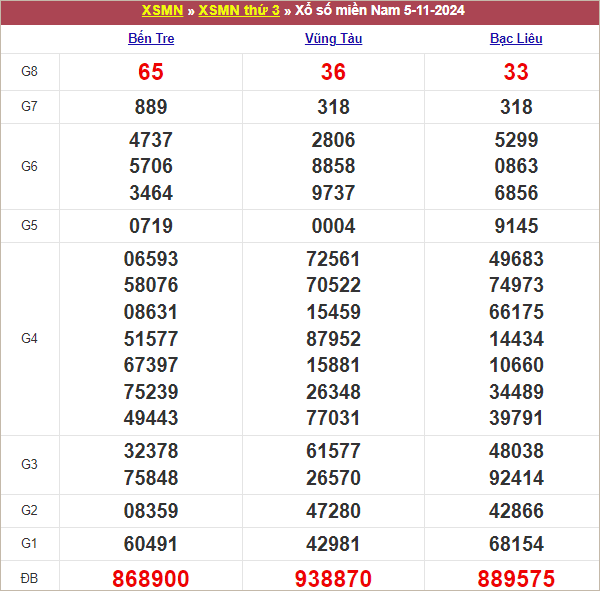The width and height of the screenshot is (600, 591).
Task: Select the G6 number 0863
Action: (x=516, y=166)
